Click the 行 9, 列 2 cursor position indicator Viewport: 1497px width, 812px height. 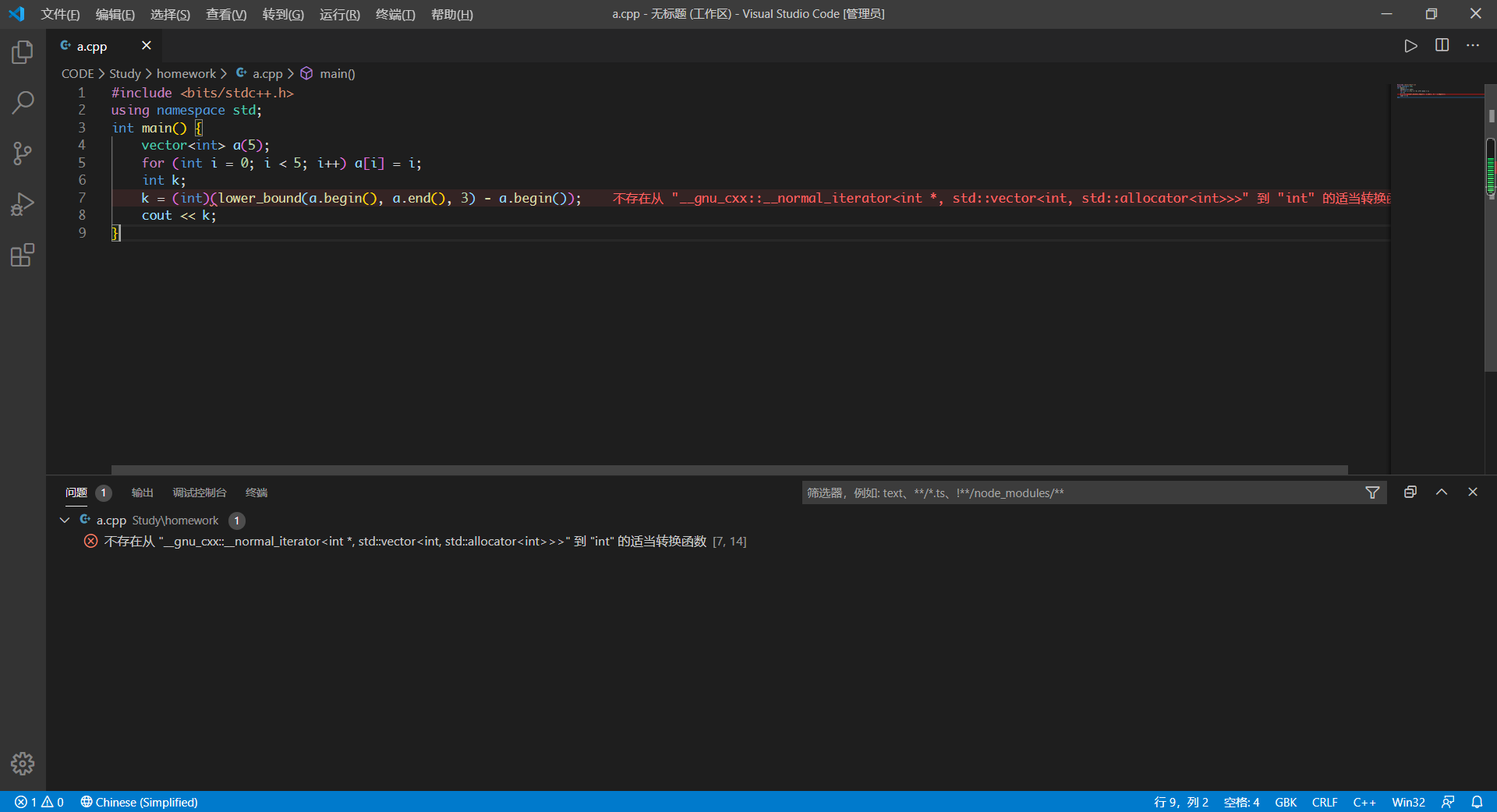click(1181, 802)
